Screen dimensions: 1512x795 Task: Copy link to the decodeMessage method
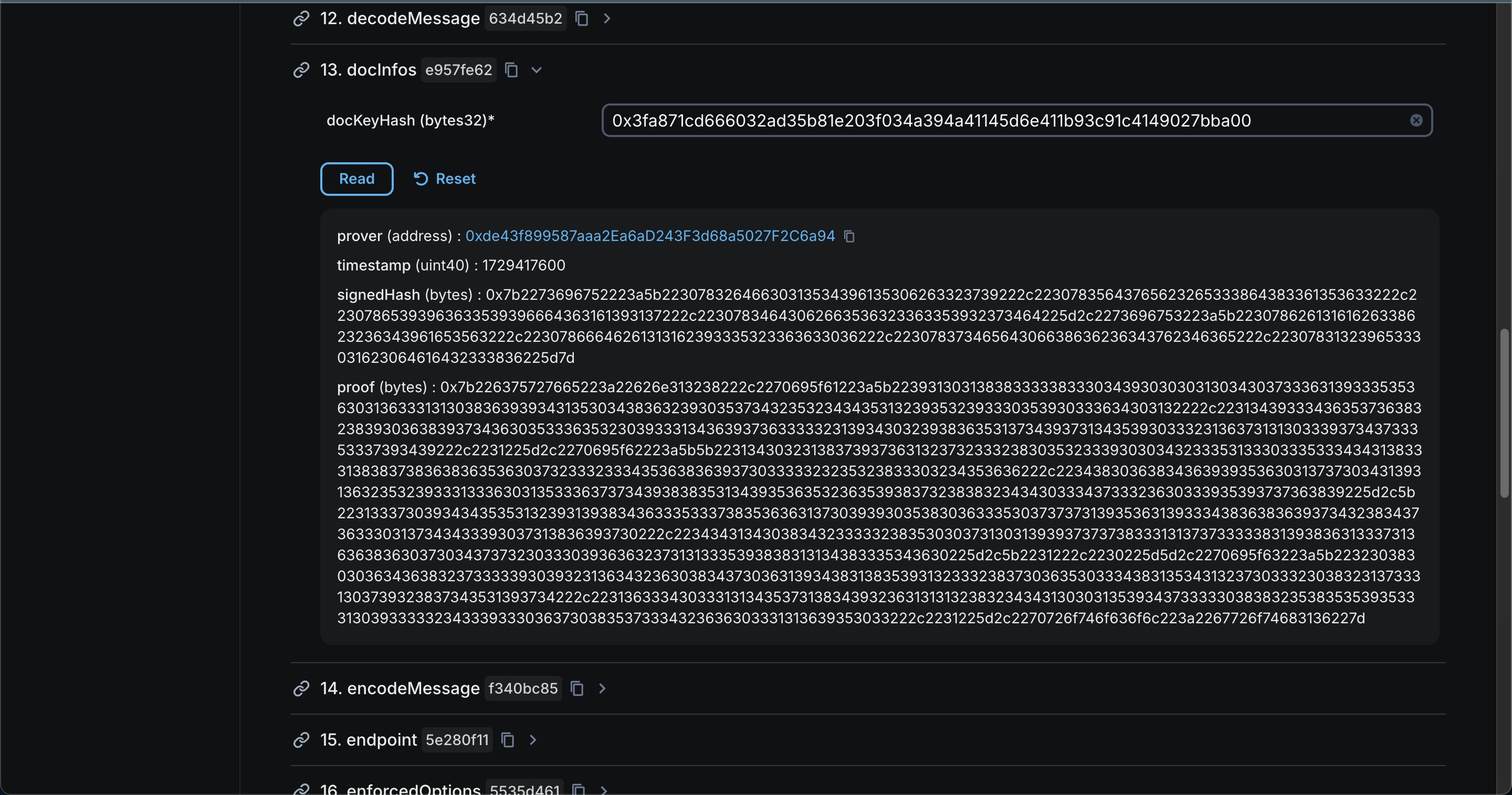tap(301, 19)
